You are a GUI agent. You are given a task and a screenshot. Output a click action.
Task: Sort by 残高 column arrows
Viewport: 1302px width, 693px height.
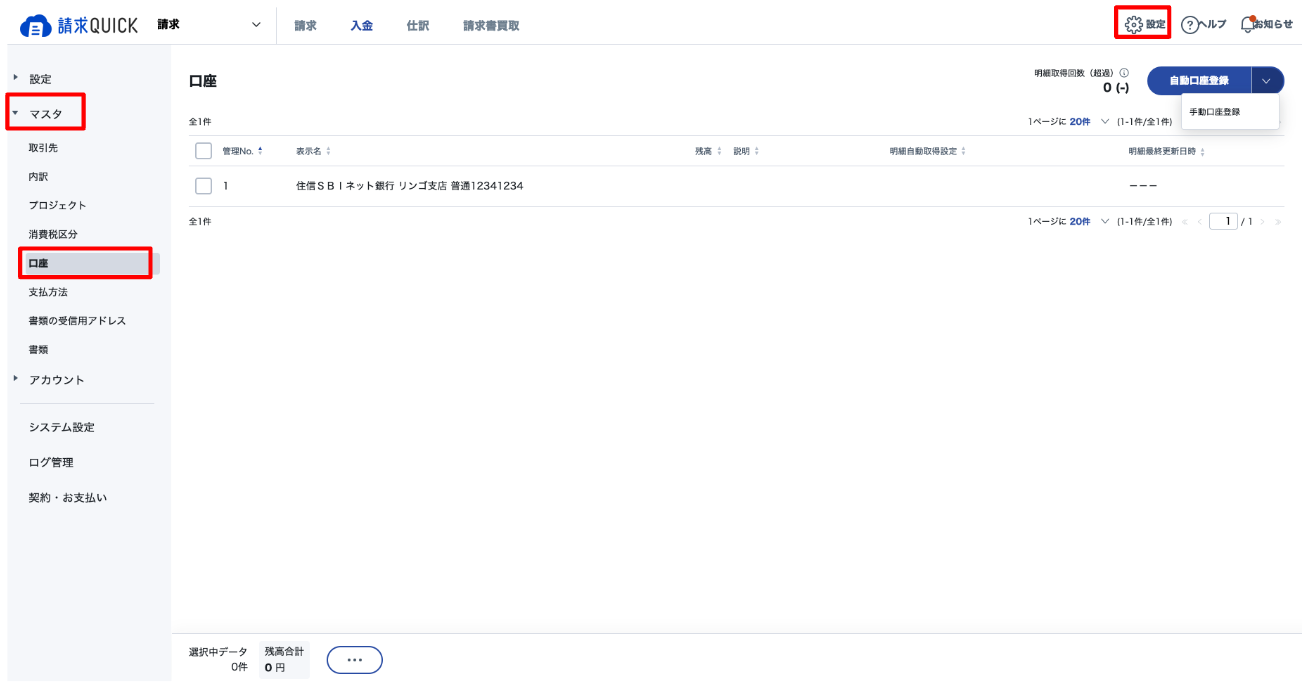point(719,151)
